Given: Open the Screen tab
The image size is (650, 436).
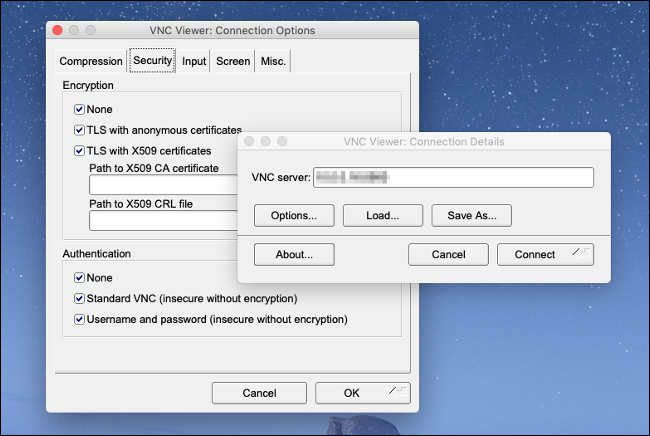Looking at the screenshot, I should click(x=233, y=61).
